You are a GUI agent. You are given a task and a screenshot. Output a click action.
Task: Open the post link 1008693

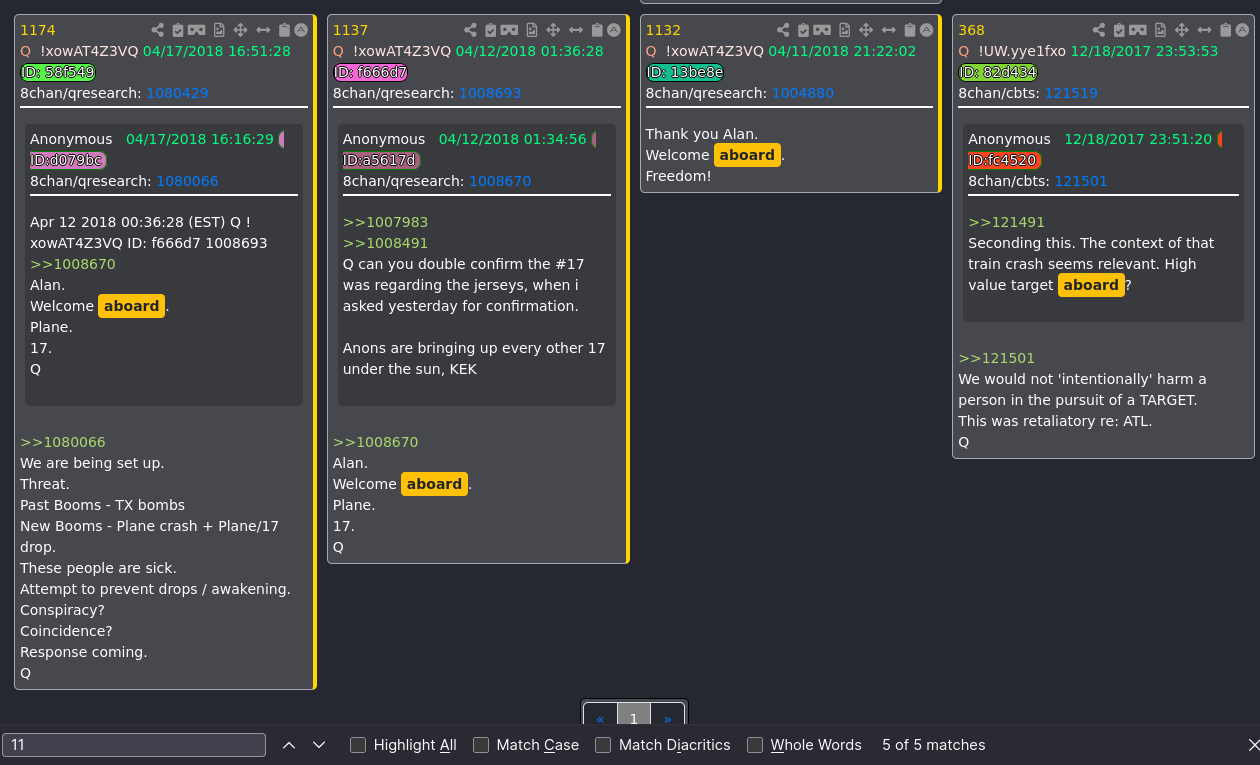point(490,93)
